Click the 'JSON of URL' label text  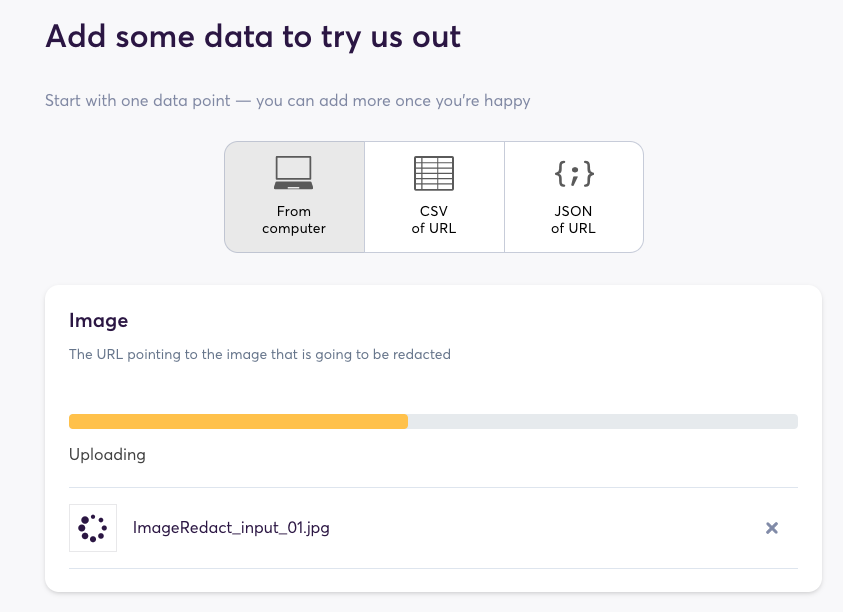(x=573, y=219)
